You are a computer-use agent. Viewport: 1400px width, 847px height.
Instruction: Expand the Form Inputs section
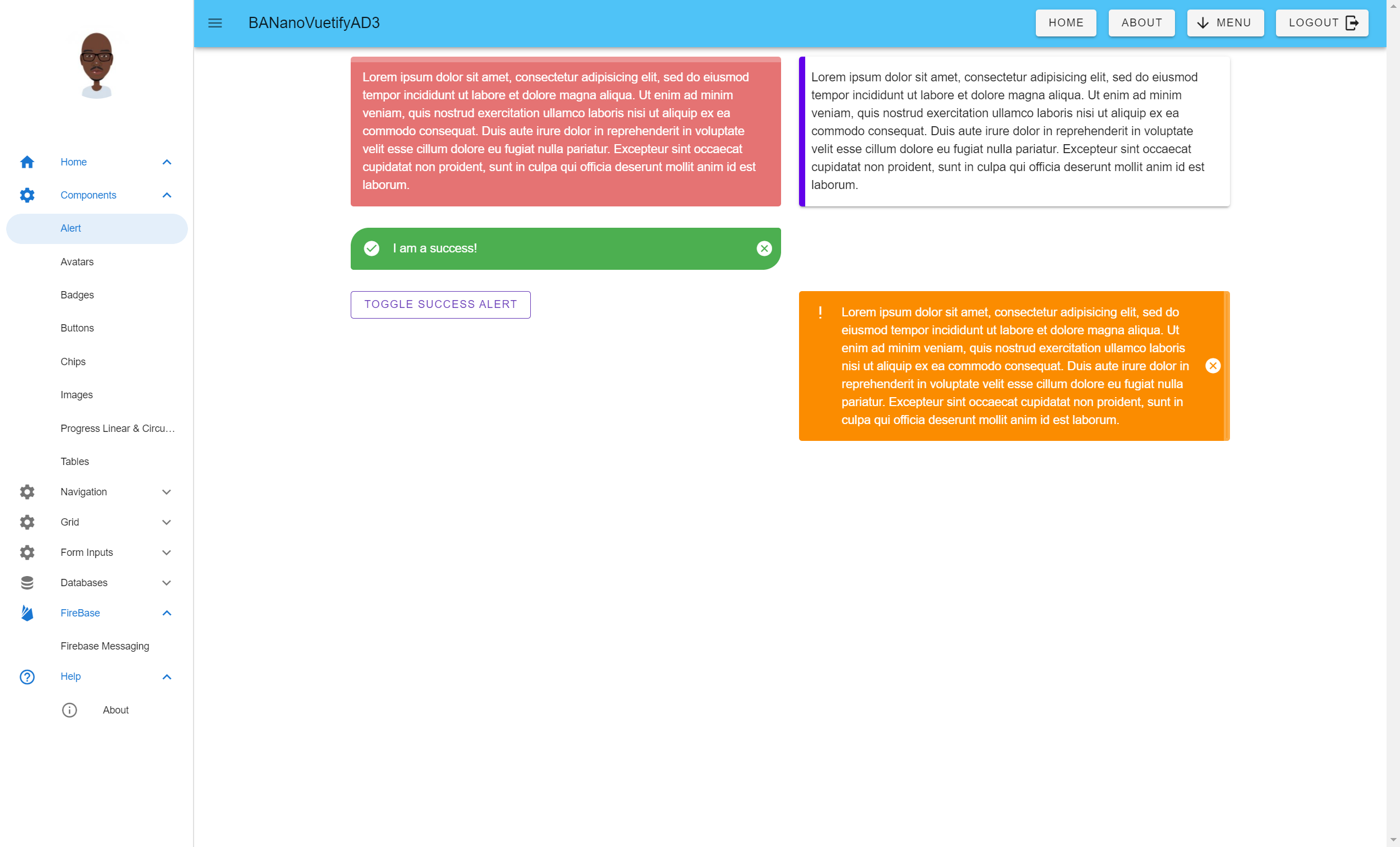167,552
